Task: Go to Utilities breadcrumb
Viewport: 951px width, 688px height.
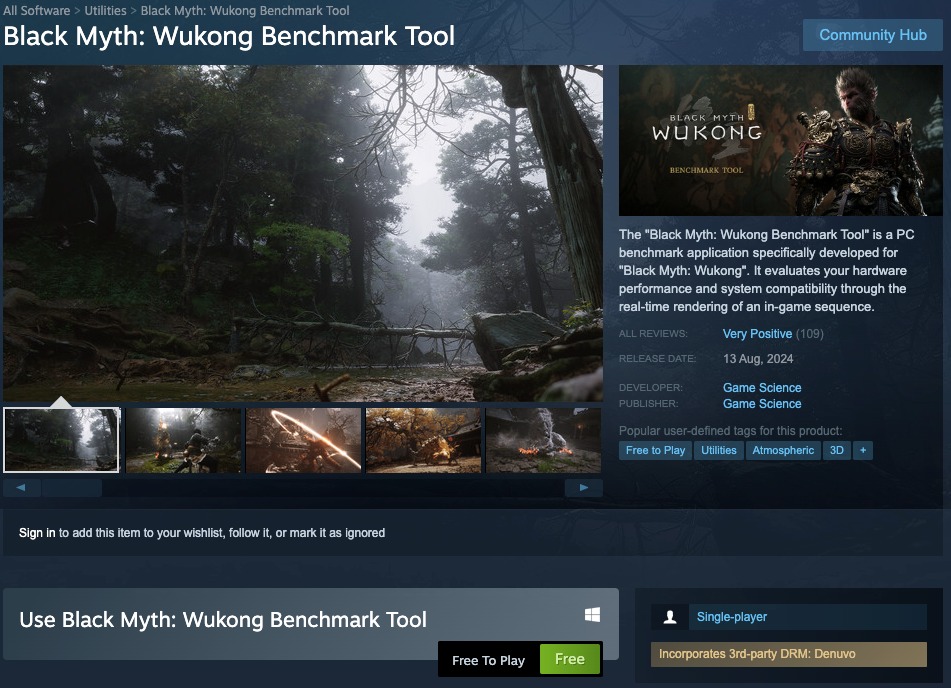Action: [x=106, y=10]
